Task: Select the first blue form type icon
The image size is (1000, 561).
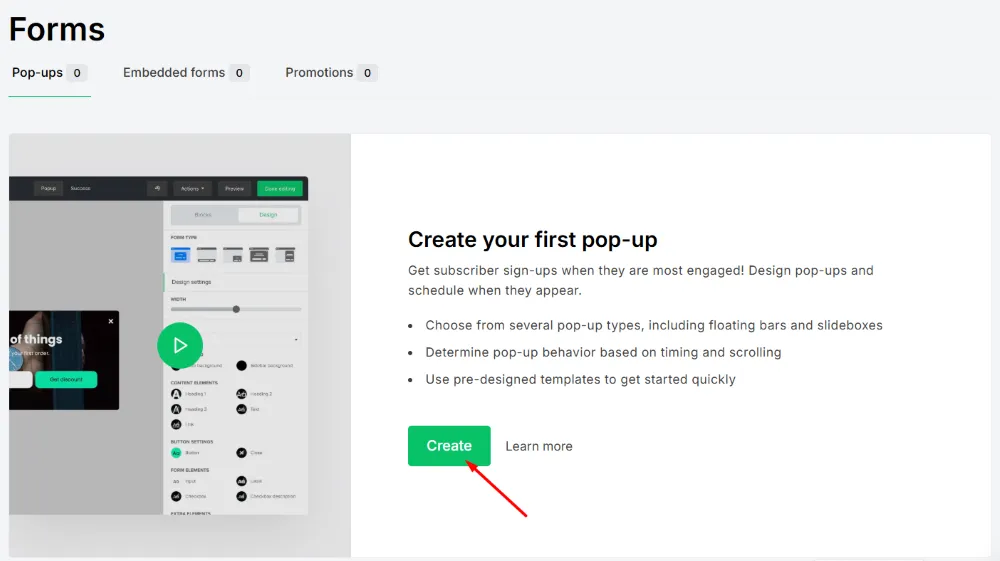Action: [180, 255]
